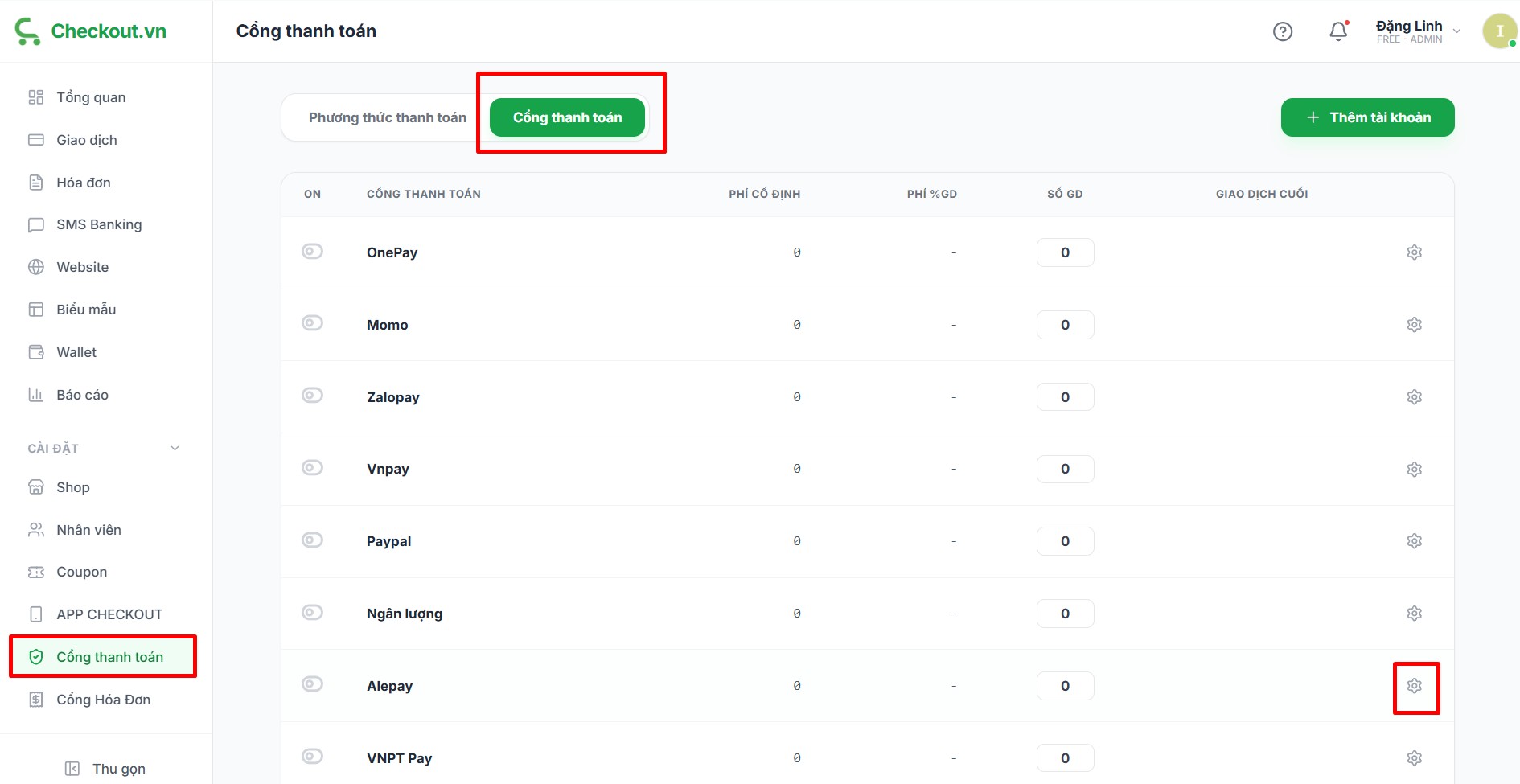Open settings gear for OnePay

[x=1415, y=252]
